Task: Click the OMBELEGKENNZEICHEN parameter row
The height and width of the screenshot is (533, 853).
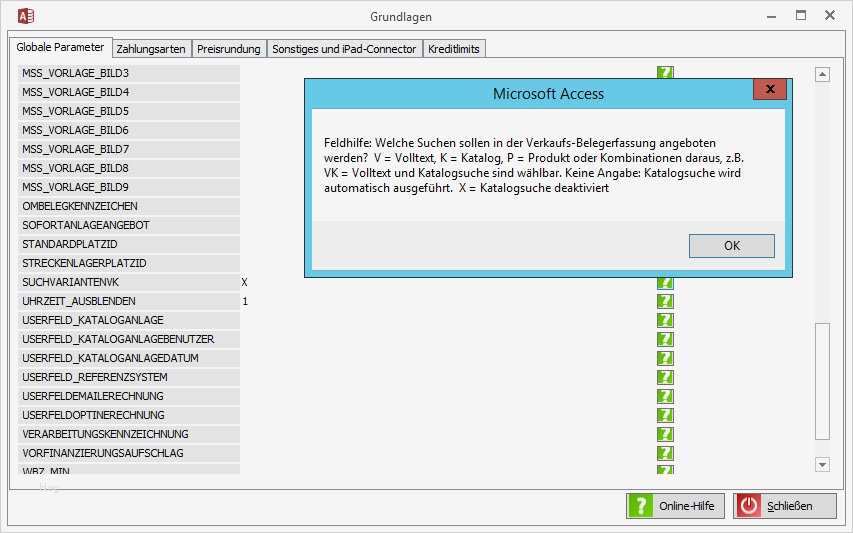Action: (129, 206)
